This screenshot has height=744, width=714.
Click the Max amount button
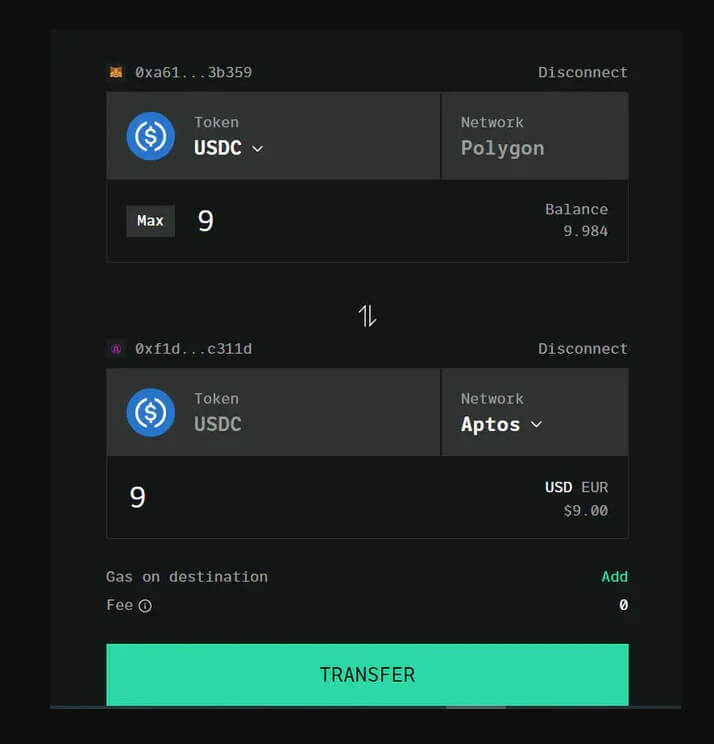[150, 221]
